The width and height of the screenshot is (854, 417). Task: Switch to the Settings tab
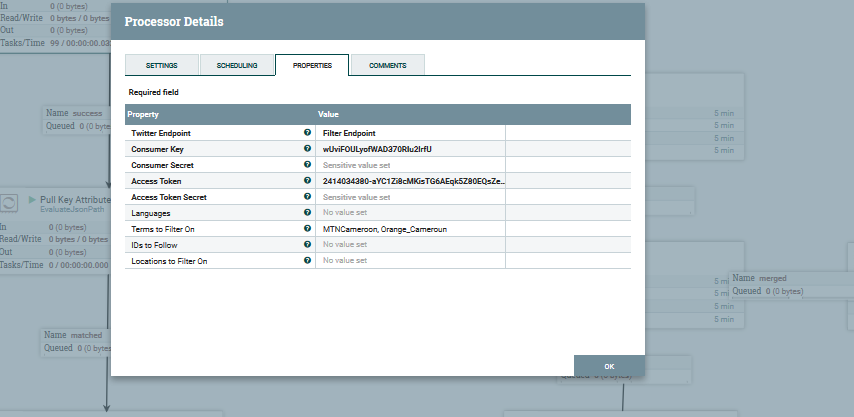pos(162,65)
